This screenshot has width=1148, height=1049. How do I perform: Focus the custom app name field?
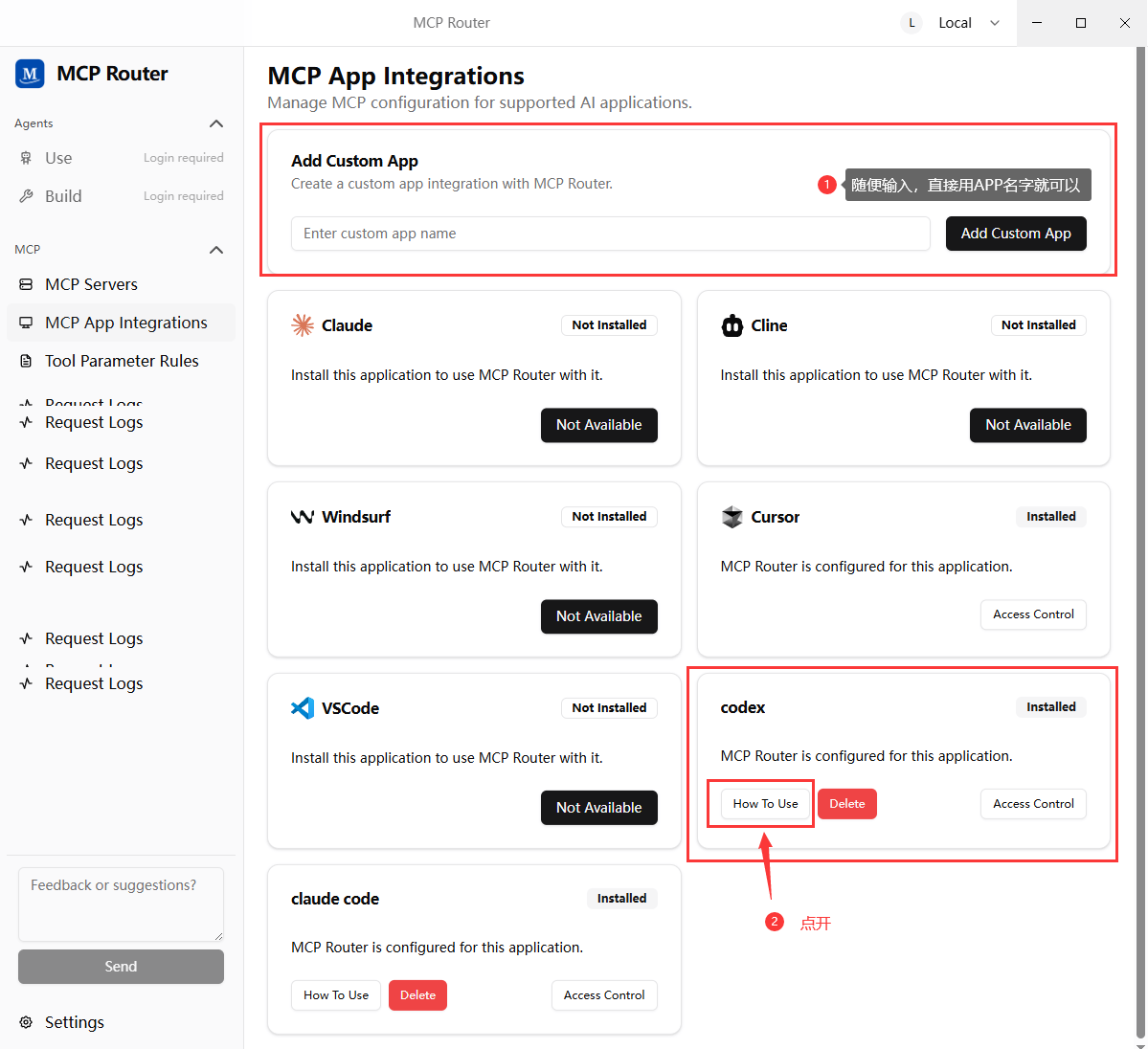click(x=611, y=234)
